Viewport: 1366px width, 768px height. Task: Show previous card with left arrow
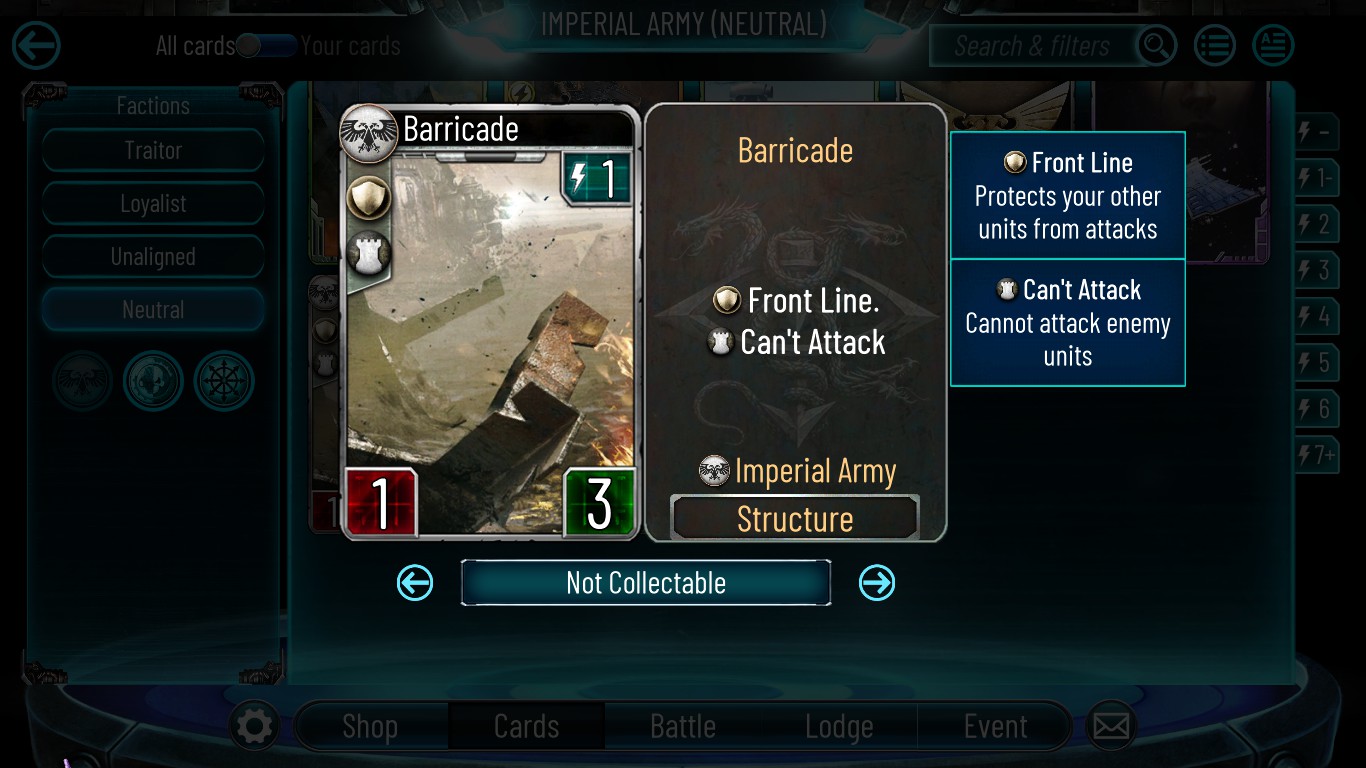coord(415,583)
